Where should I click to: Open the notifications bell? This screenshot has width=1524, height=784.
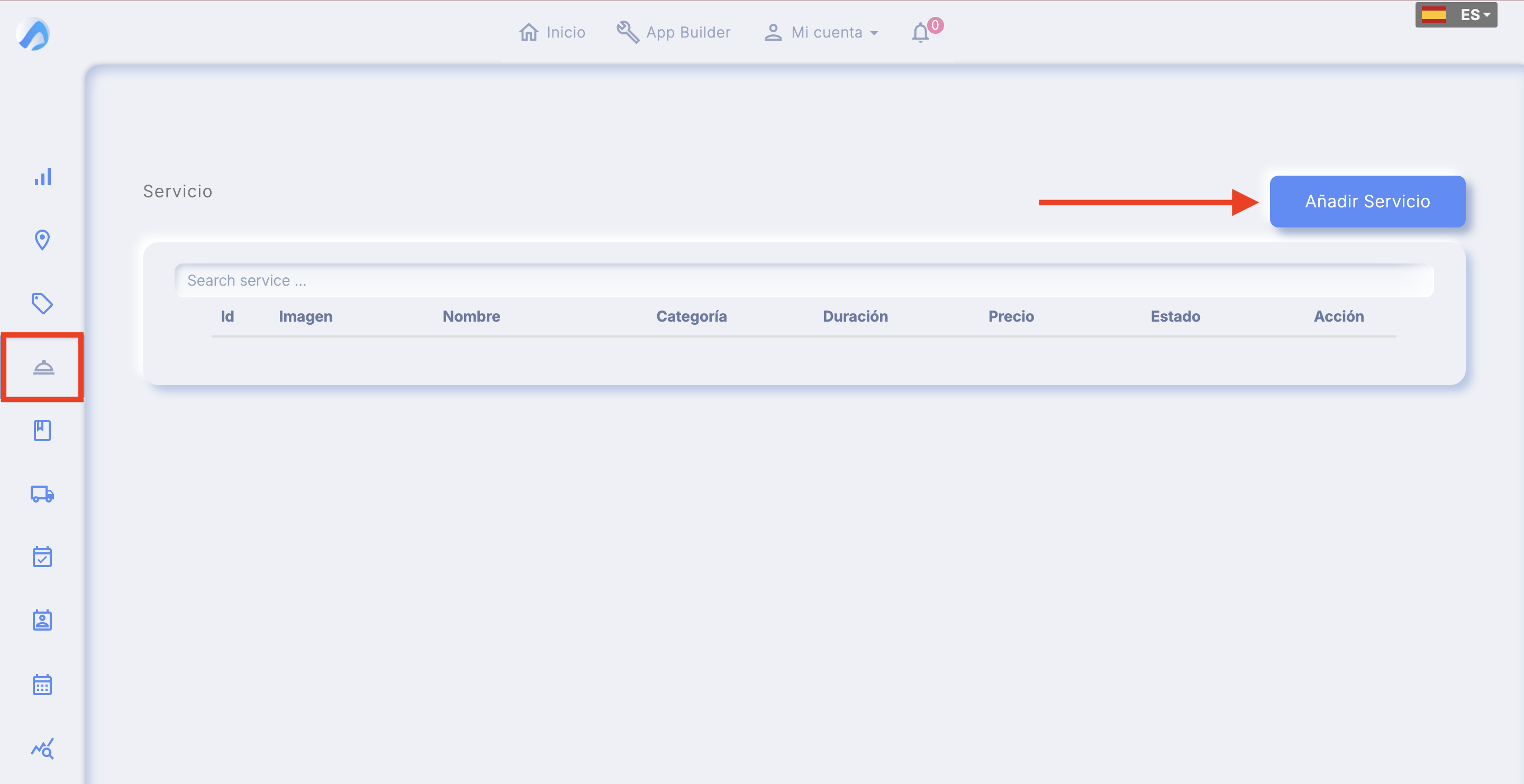point(920,32)
